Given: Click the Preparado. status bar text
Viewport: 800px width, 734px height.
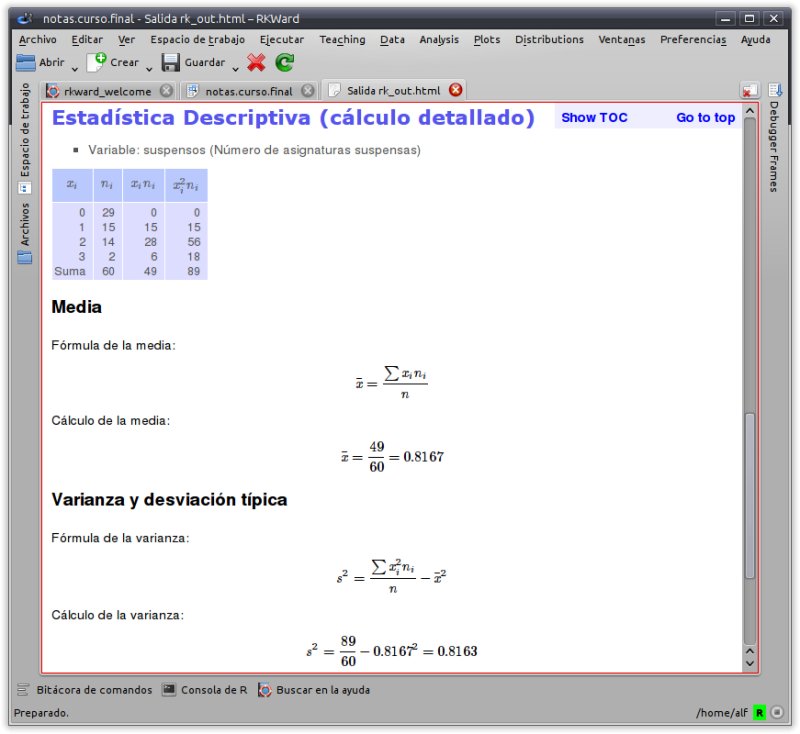Looking at the screenshot, I should (41, 713).
